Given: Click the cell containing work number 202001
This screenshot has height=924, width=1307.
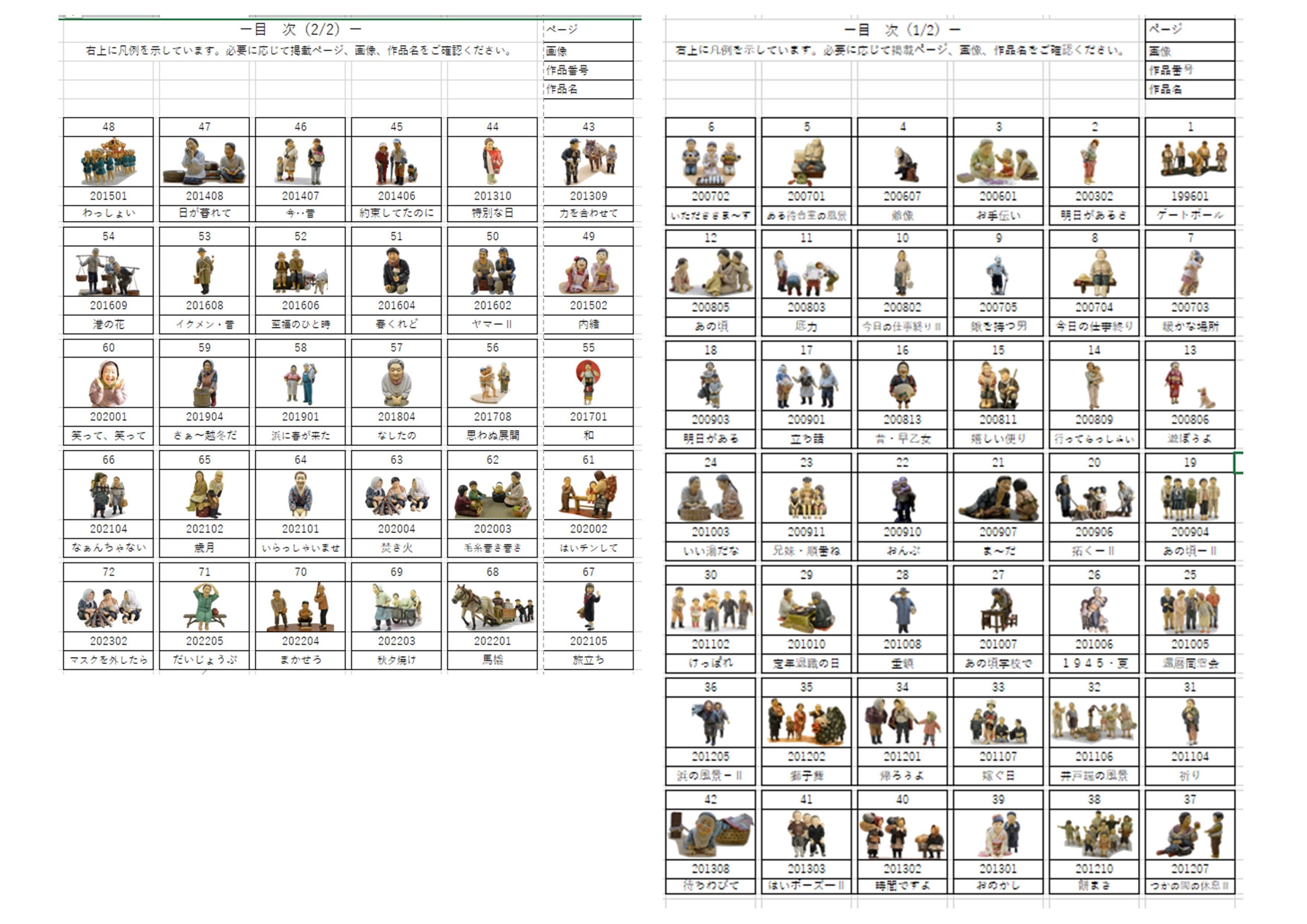Looking at the screenshot, I should [108, 417].
